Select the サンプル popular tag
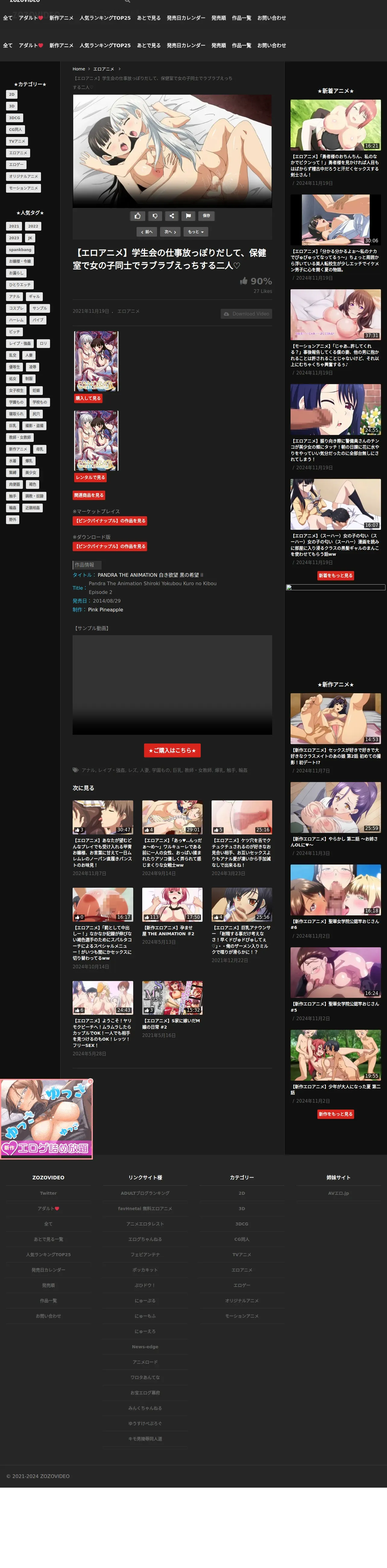The height and width of the screenshot is (1568, 387). 39,309
